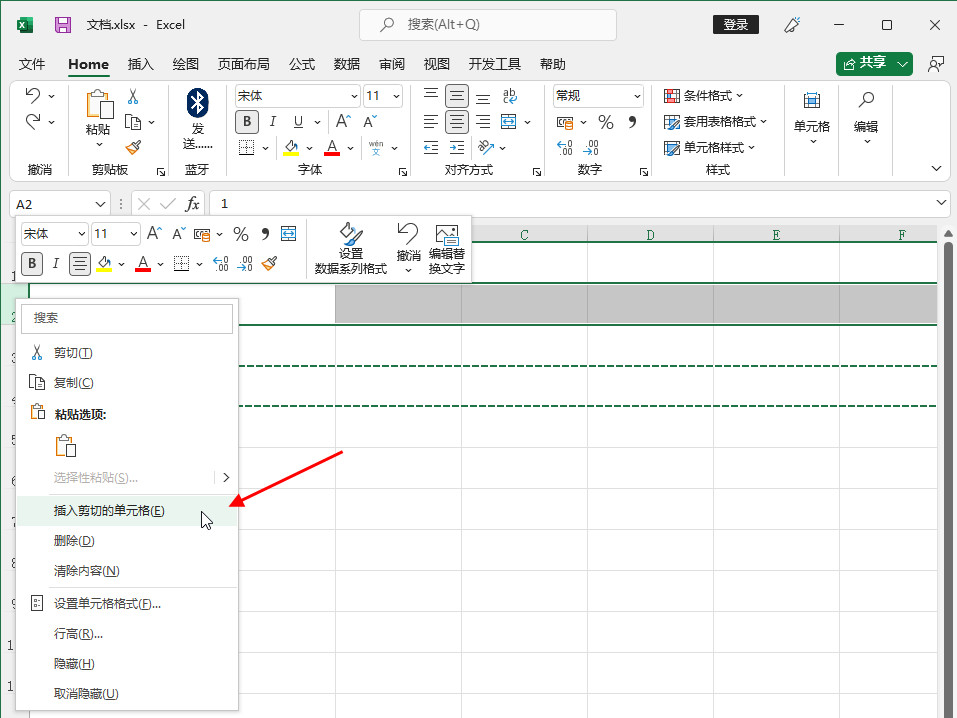Viewport: 957px width, 718px height.
Task: Choose 删除 in context menu
Action: click(x=127, y=541)
